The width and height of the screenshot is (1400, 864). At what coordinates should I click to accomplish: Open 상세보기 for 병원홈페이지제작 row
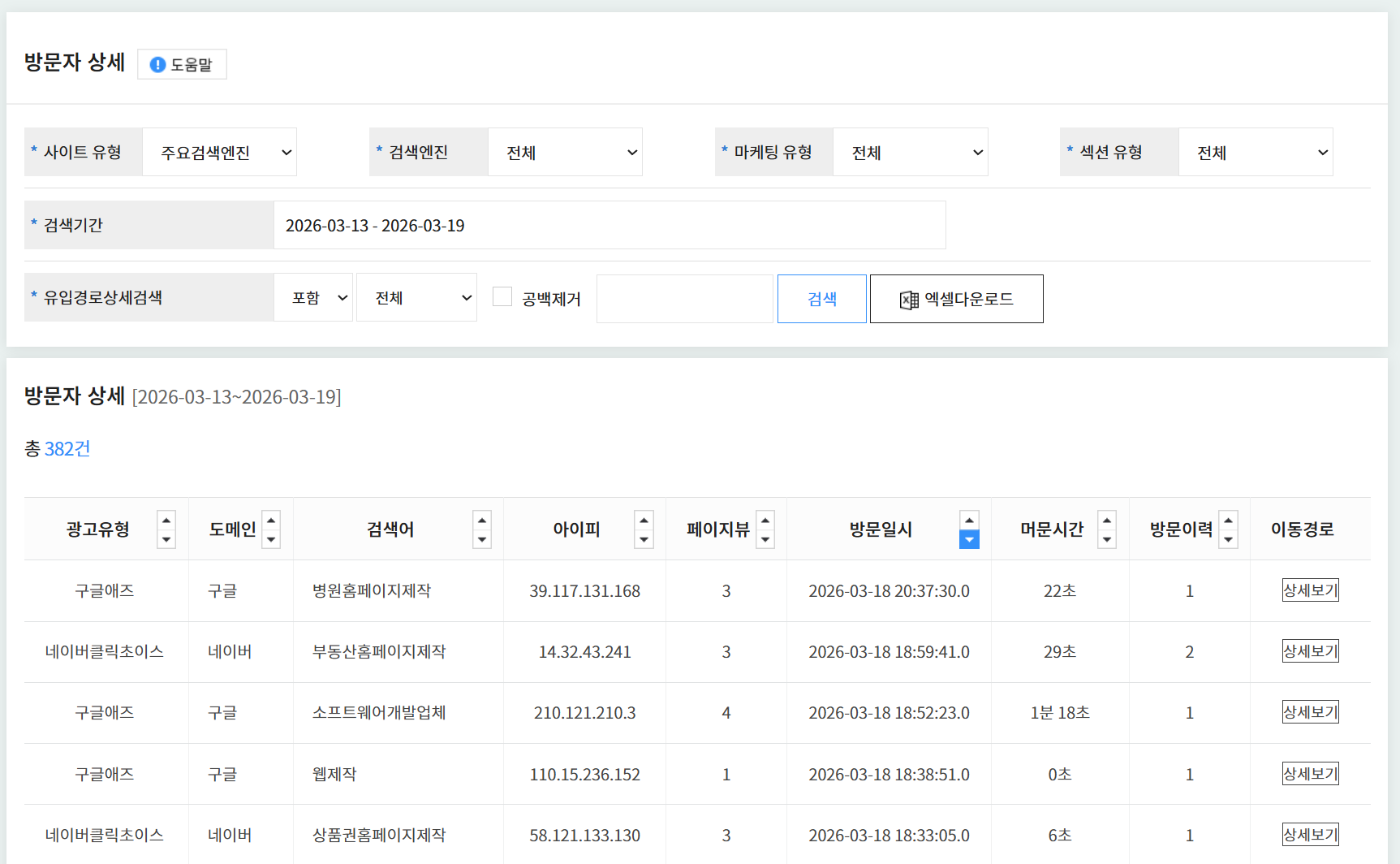pyautogui.click(x=1310, y=590)
